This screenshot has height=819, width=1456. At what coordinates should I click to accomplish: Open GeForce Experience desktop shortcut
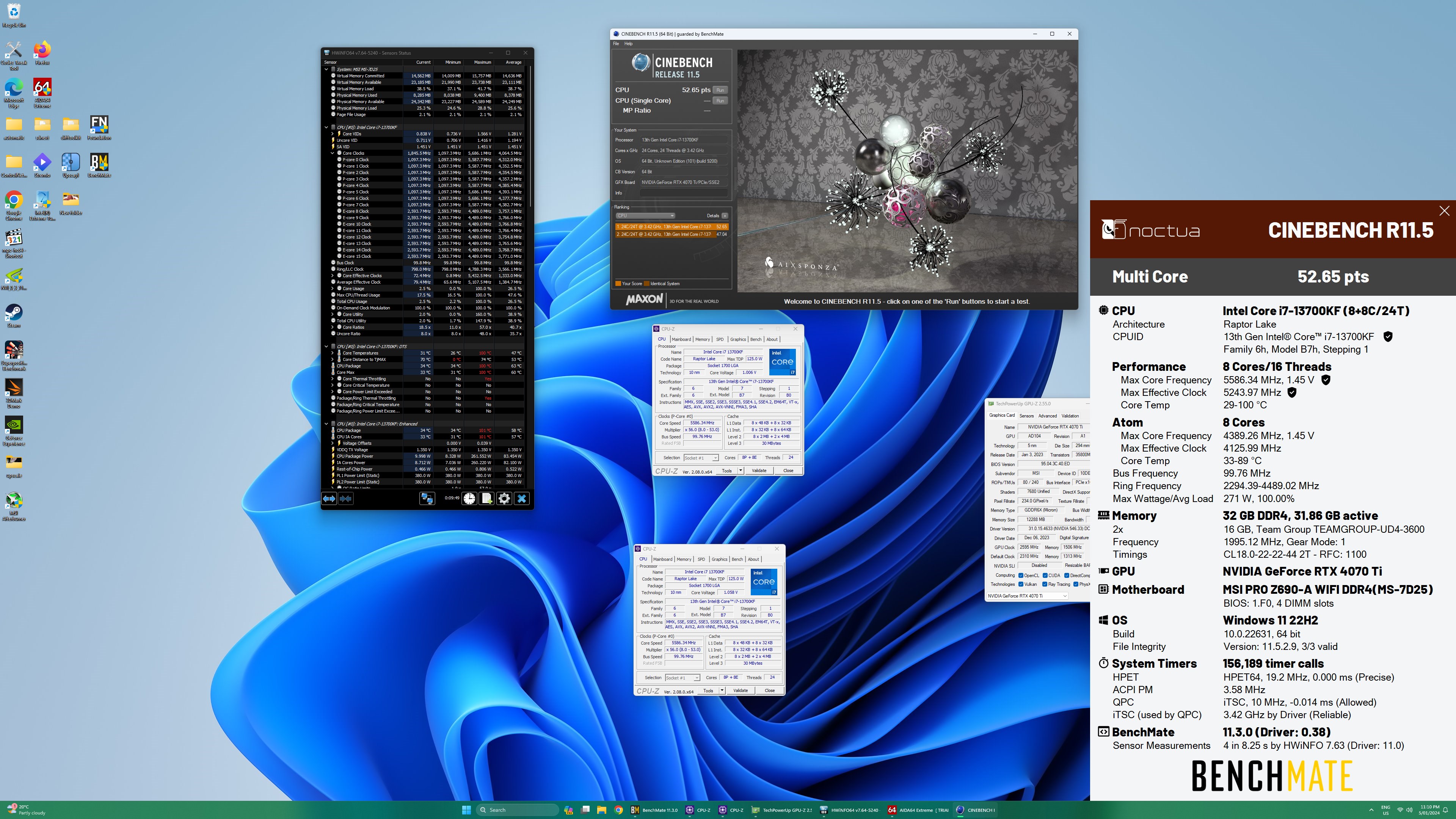point(14,431)
